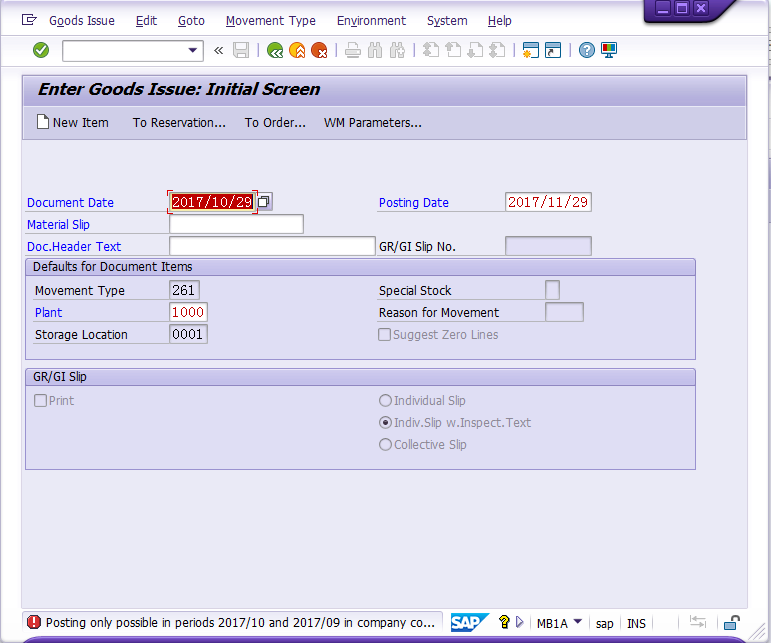Click the GR/GI Slip No. field
This screenshot has width=771, height=643.
click(x=548, y=246)
